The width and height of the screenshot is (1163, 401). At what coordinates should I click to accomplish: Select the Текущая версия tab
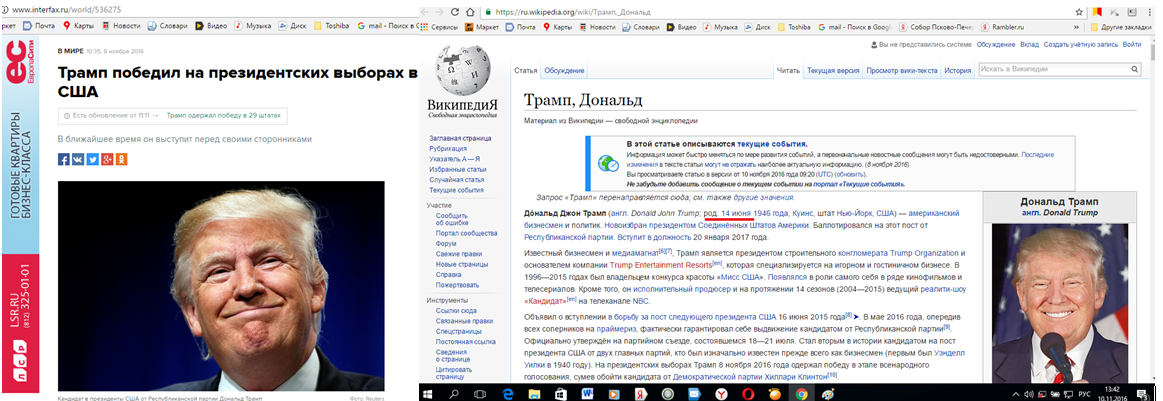[x=833, y=70]
